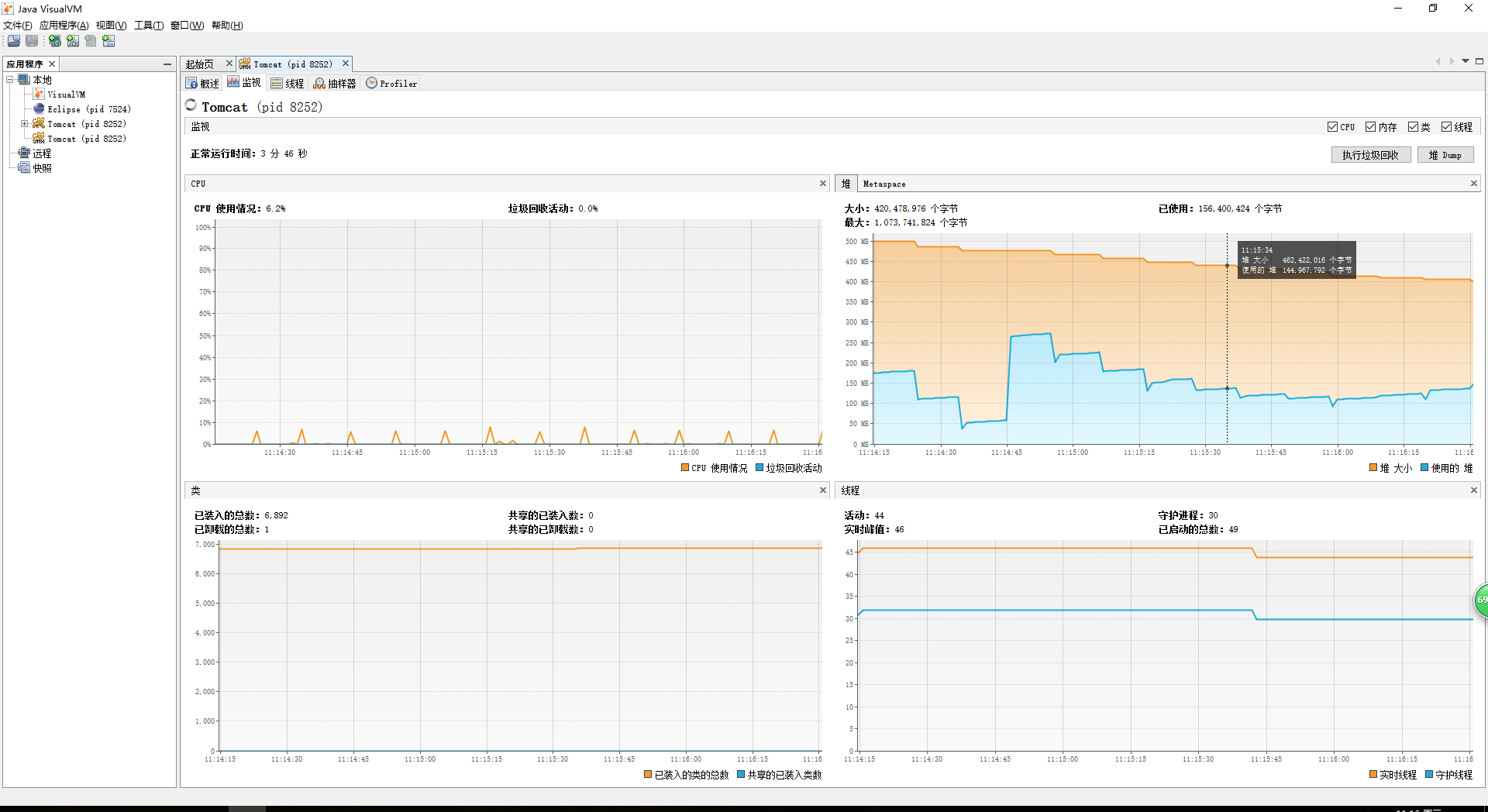Click the 执行垃圾回收 button
The height and width of the screenshot is (812, 1488).
[1370, 155]
